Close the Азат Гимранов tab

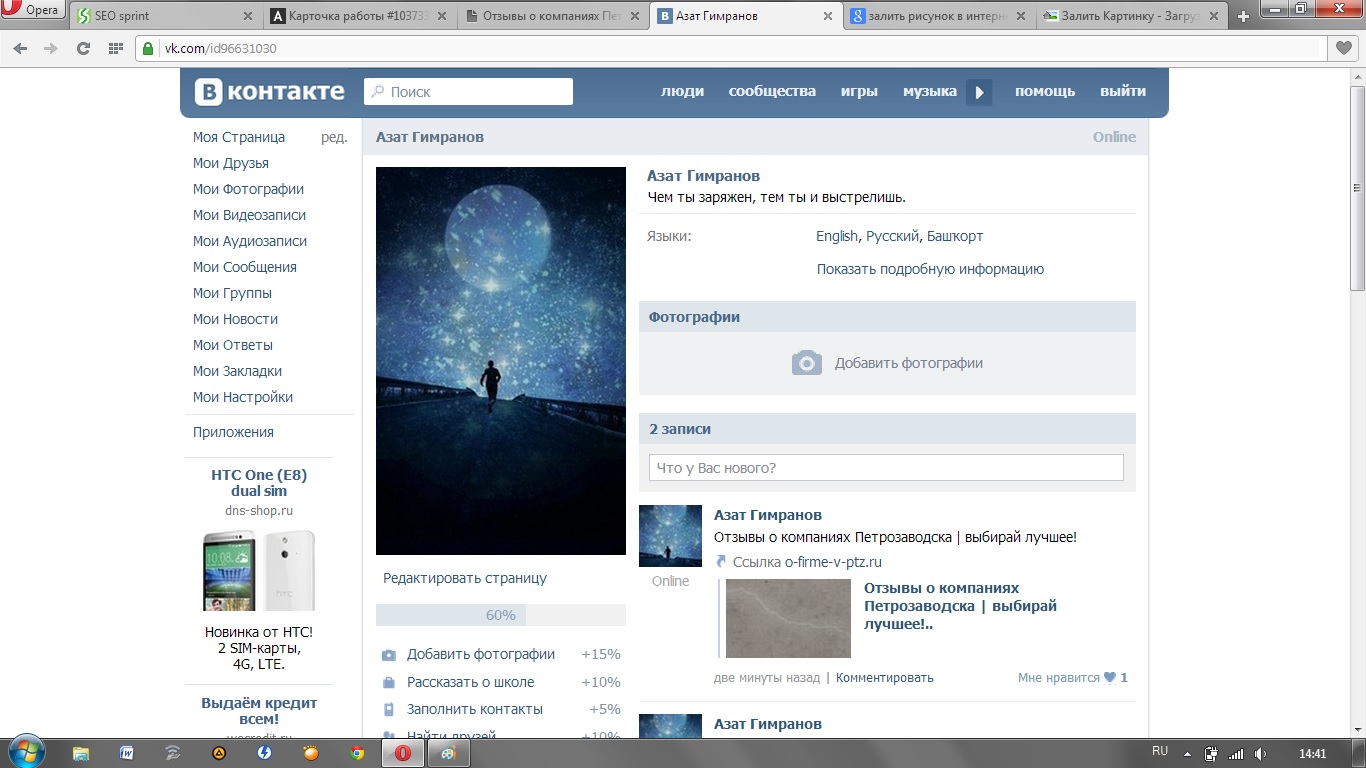pos(827,17)
